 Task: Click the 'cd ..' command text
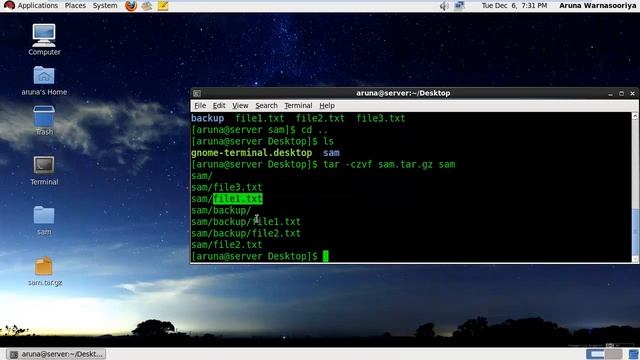pyautogui.click(x=314, y=130)
